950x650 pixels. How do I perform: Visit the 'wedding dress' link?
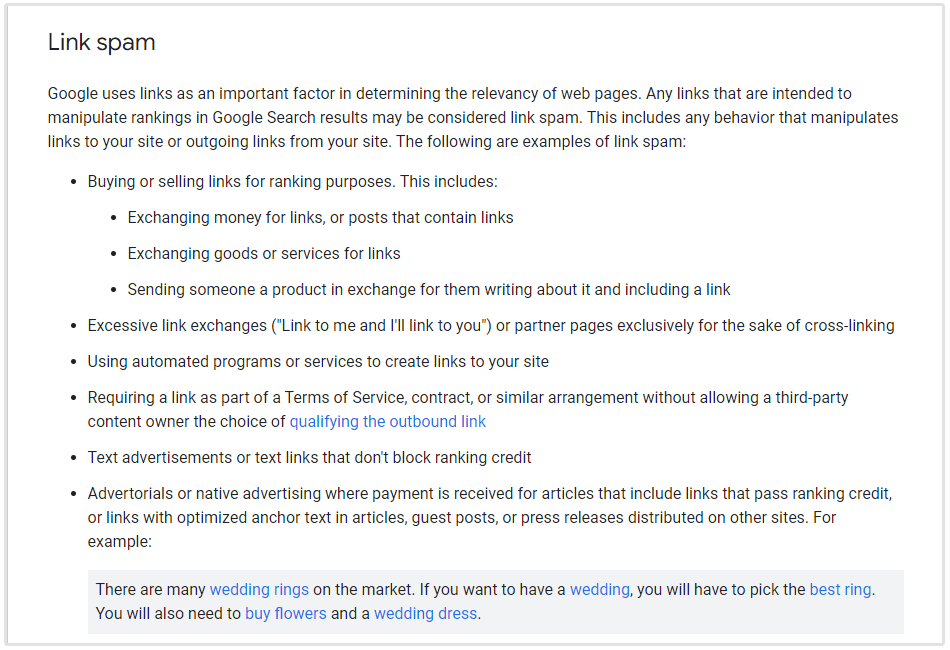click(x=426, y=613)
